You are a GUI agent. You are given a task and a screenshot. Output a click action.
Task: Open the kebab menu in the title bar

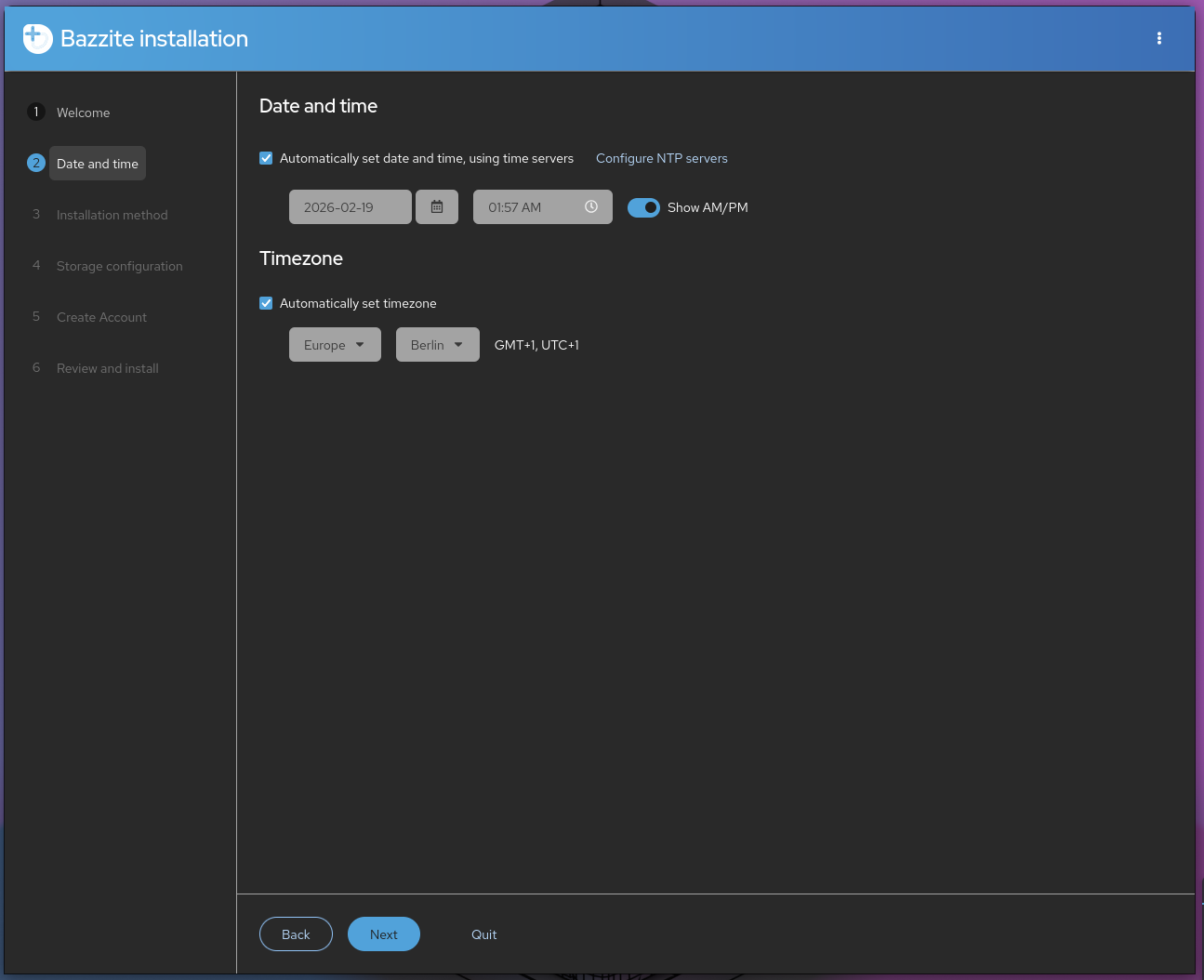click(x=1159, y=38)
